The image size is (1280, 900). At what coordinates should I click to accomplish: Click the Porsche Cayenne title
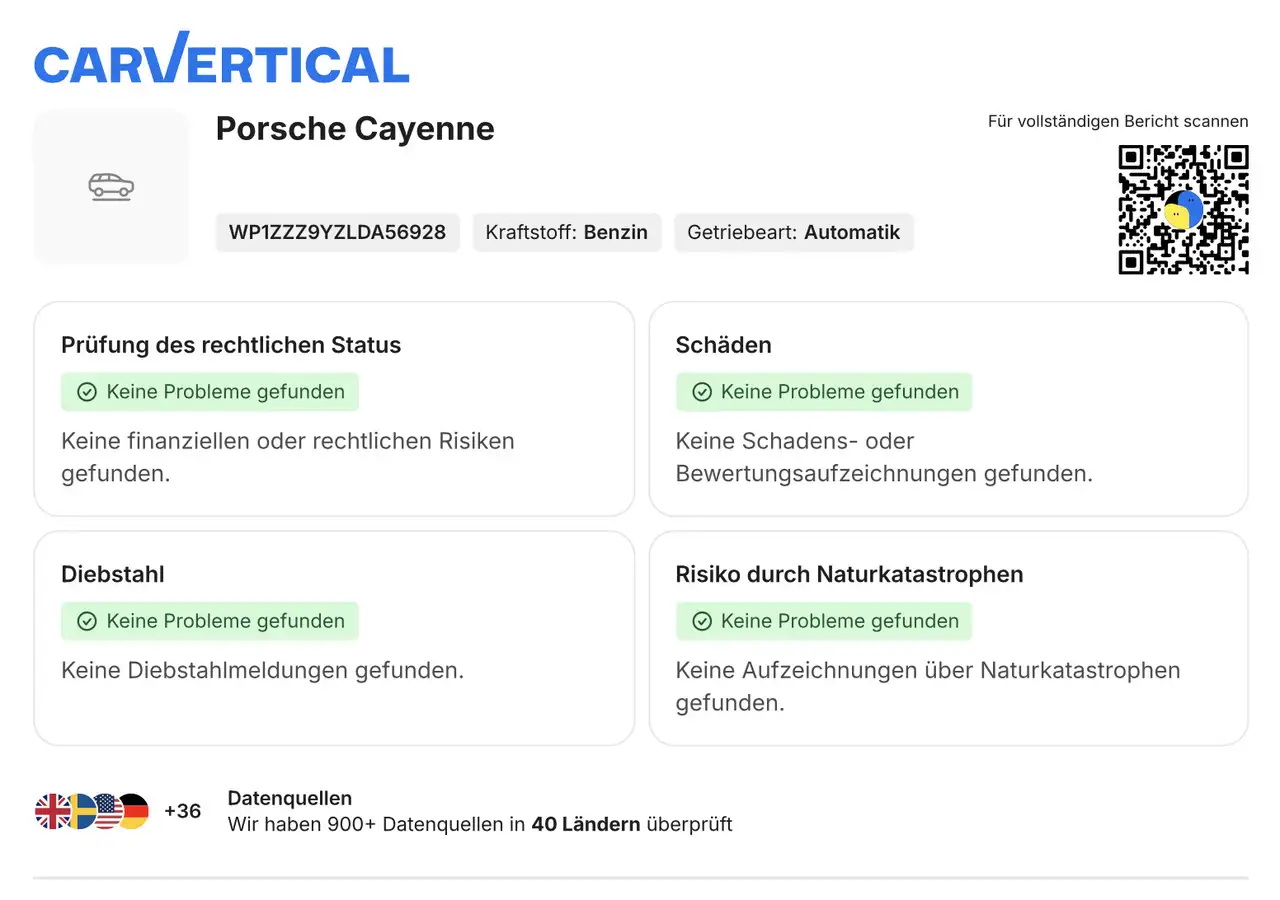point(355,128)
